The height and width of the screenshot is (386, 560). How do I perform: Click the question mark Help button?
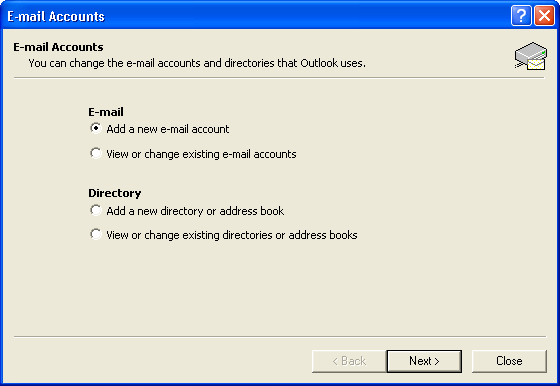[x=521, y=16]
